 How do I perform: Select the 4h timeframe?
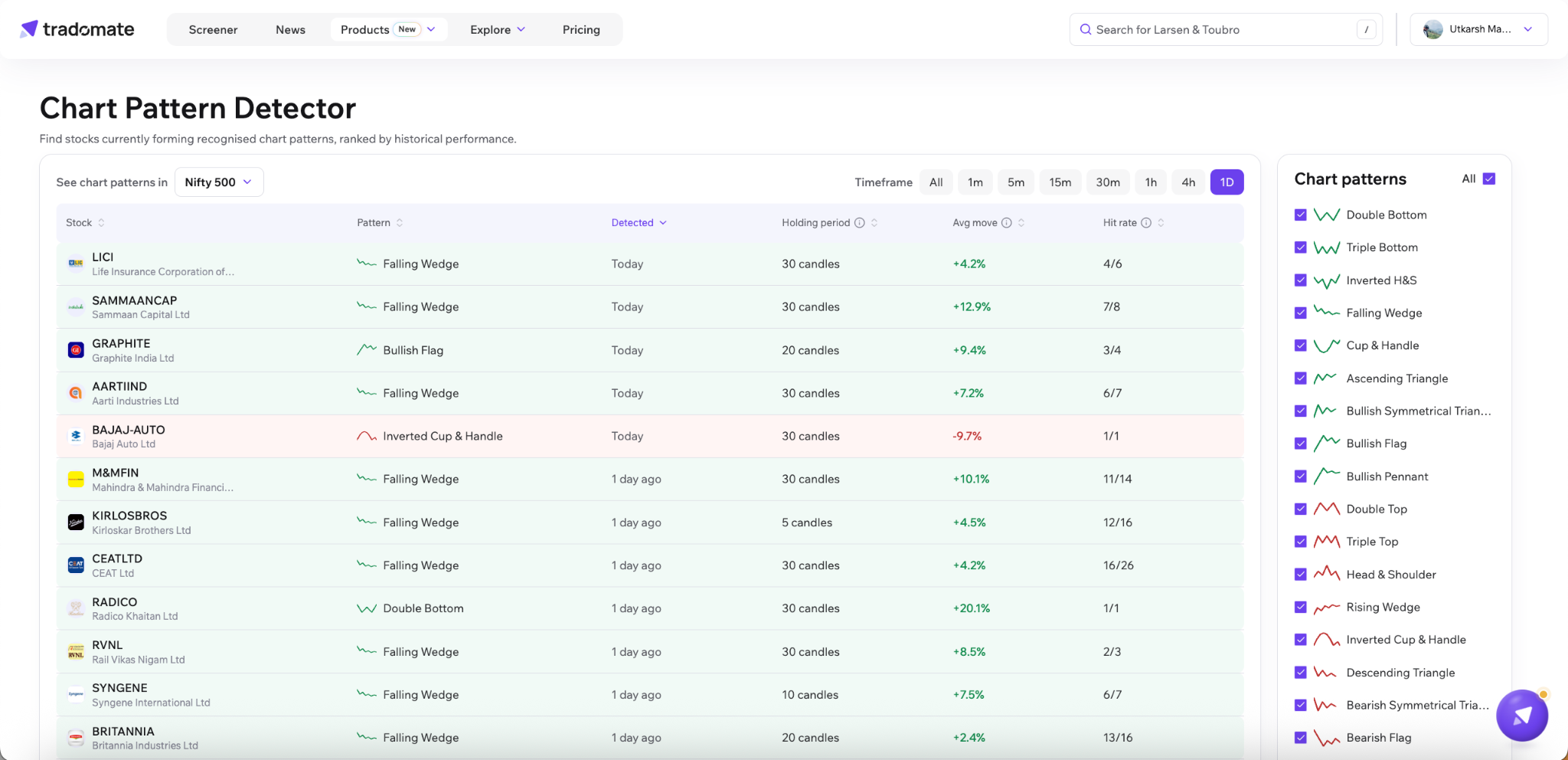click(1188, 182)
